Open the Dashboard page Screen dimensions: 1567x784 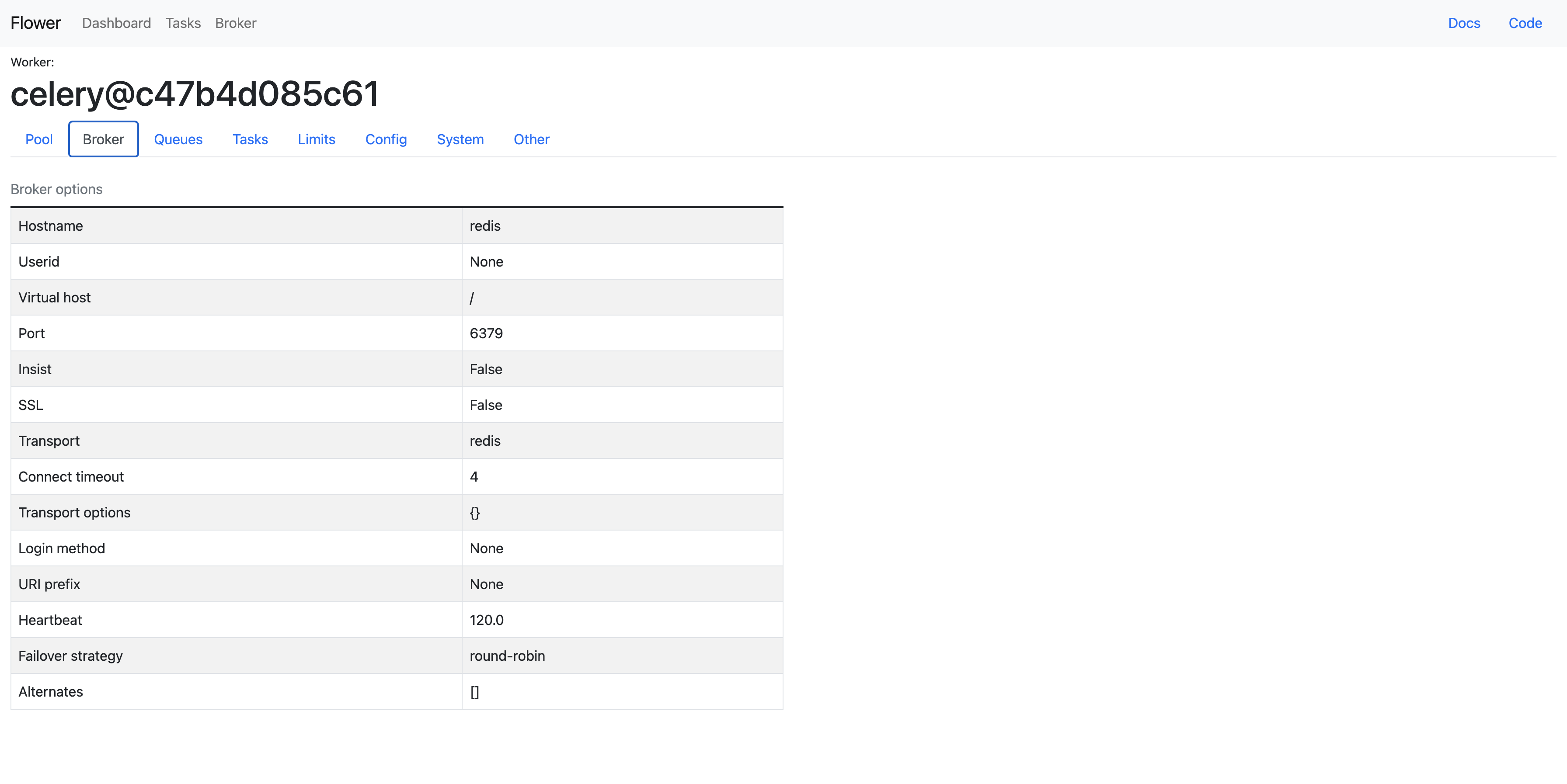pos(116,23)
